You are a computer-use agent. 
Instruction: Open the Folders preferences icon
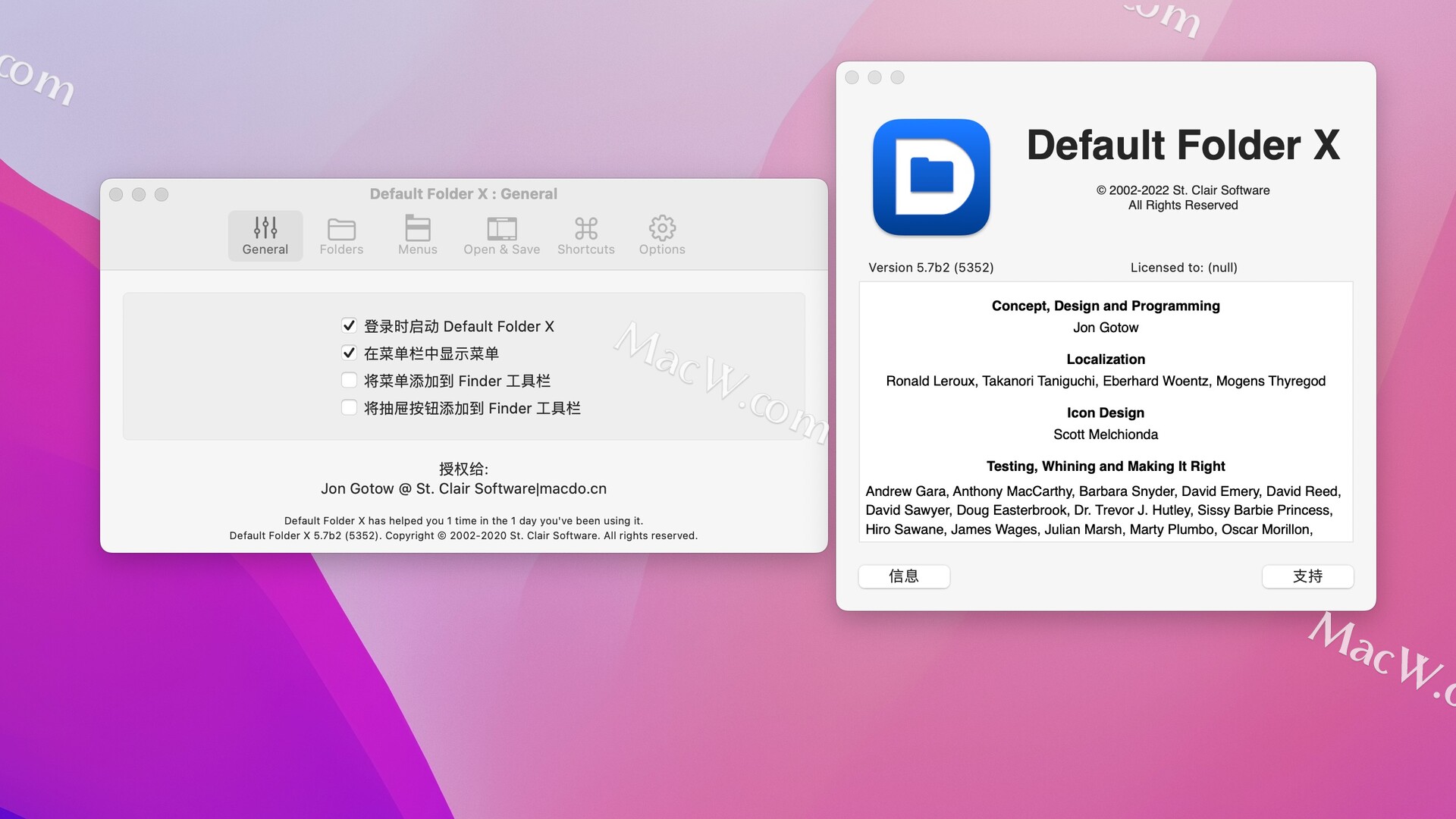341,228
